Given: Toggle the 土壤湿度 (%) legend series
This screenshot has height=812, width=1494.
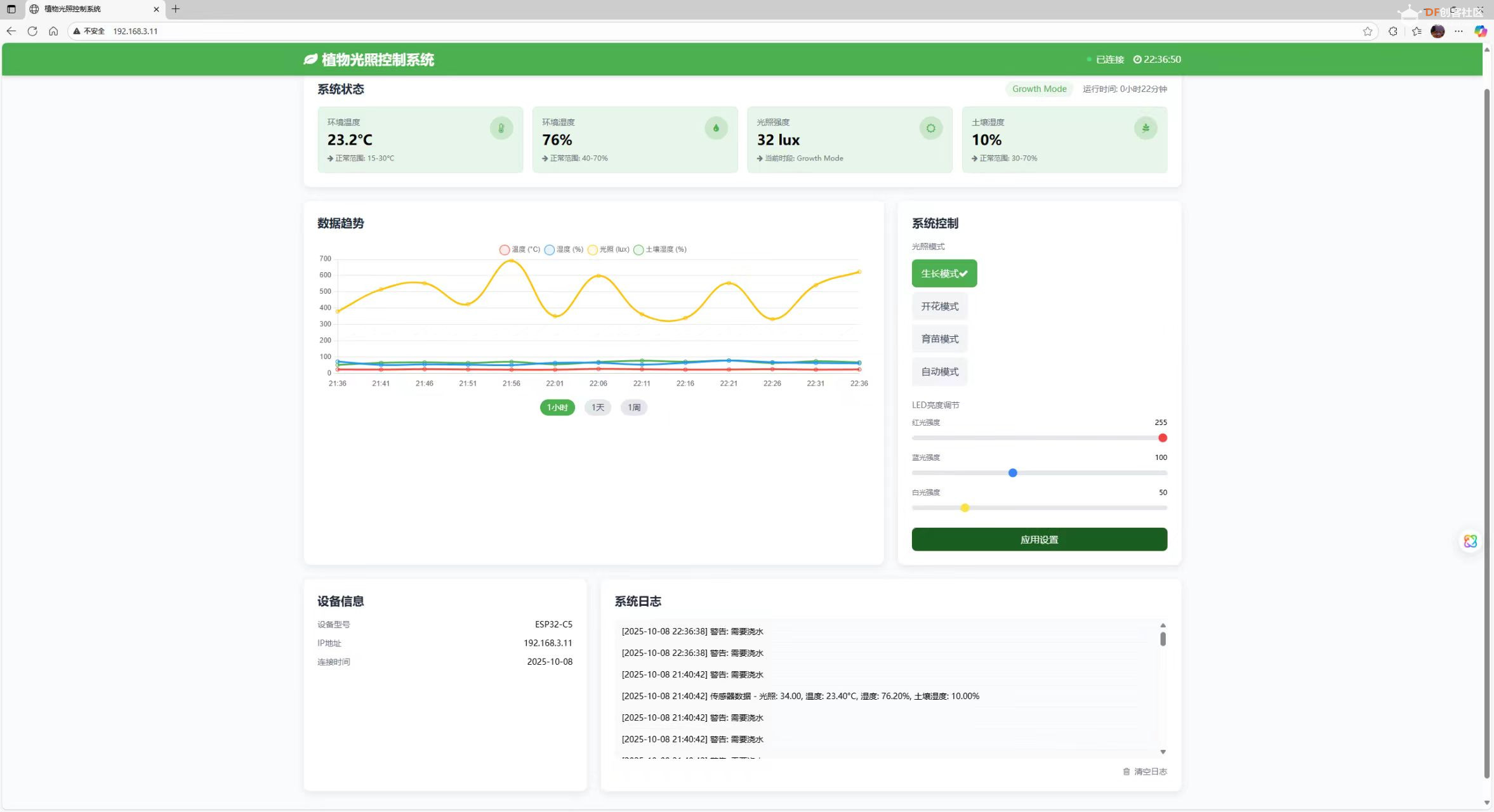Looking at the screenshot, I should point(660,249).
